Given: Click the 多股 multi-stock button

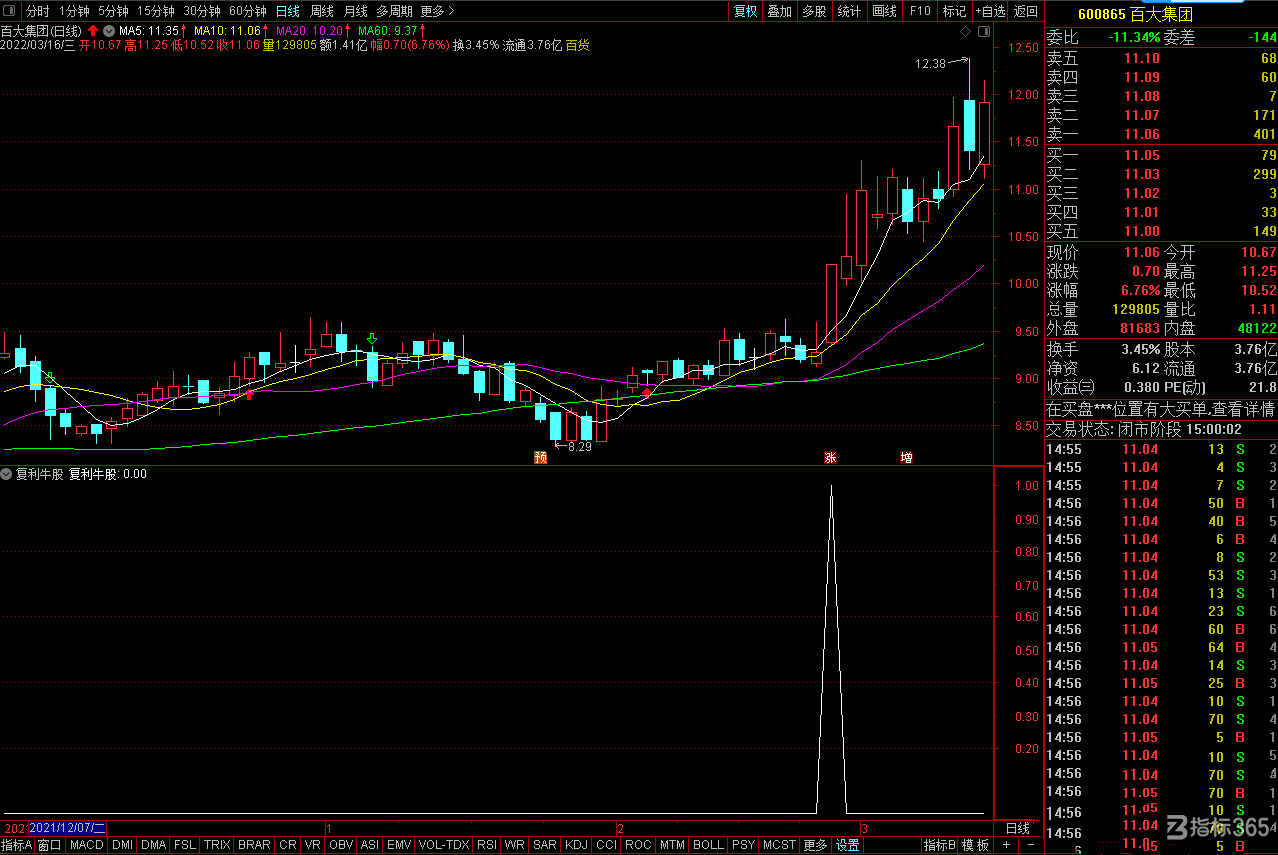Looking at the screenshot, I should click(814, 11).
